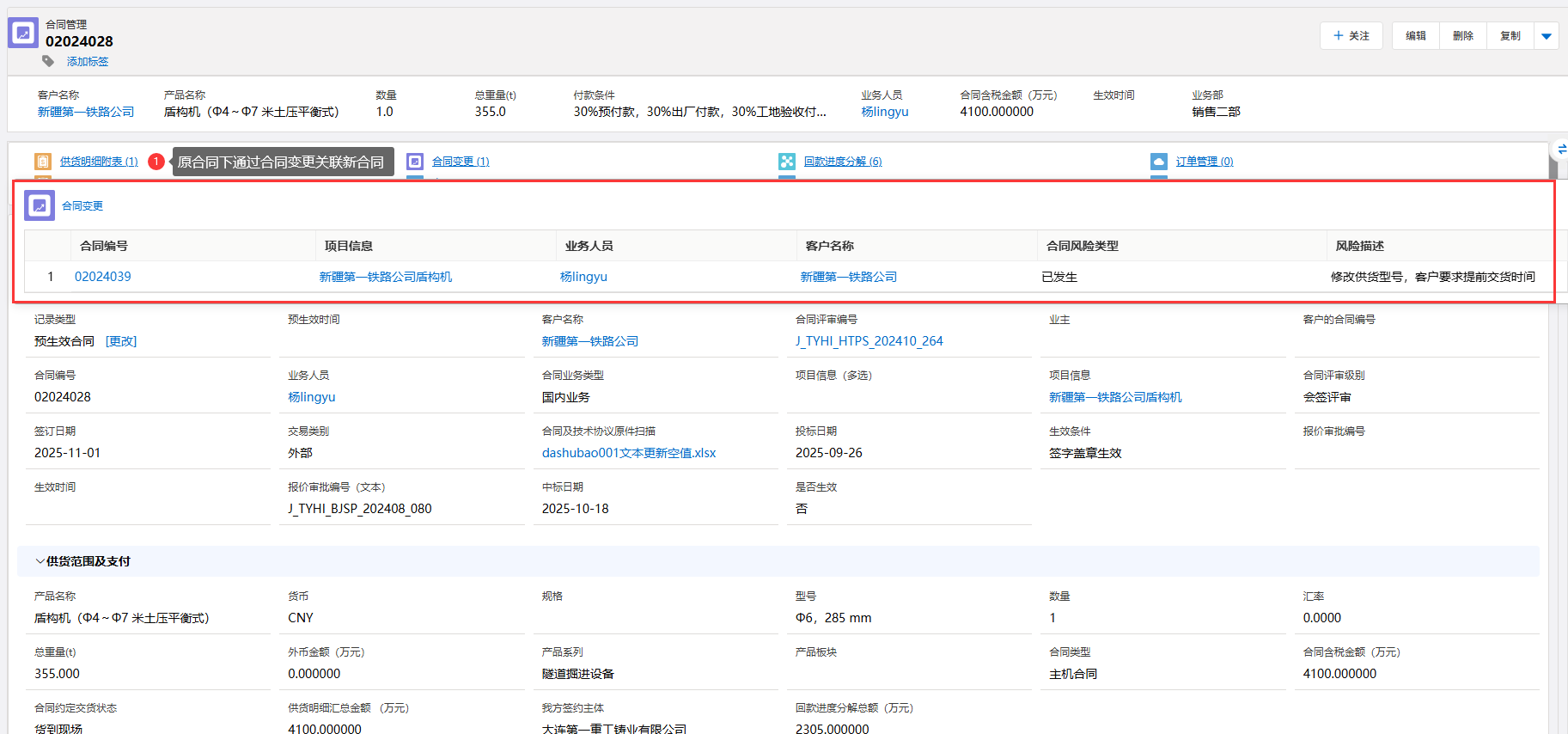The height and width of the screenshot is (734, 1568).
Task: Click the 回款进度分解 teal icon
Action: (x=787, y=162)
